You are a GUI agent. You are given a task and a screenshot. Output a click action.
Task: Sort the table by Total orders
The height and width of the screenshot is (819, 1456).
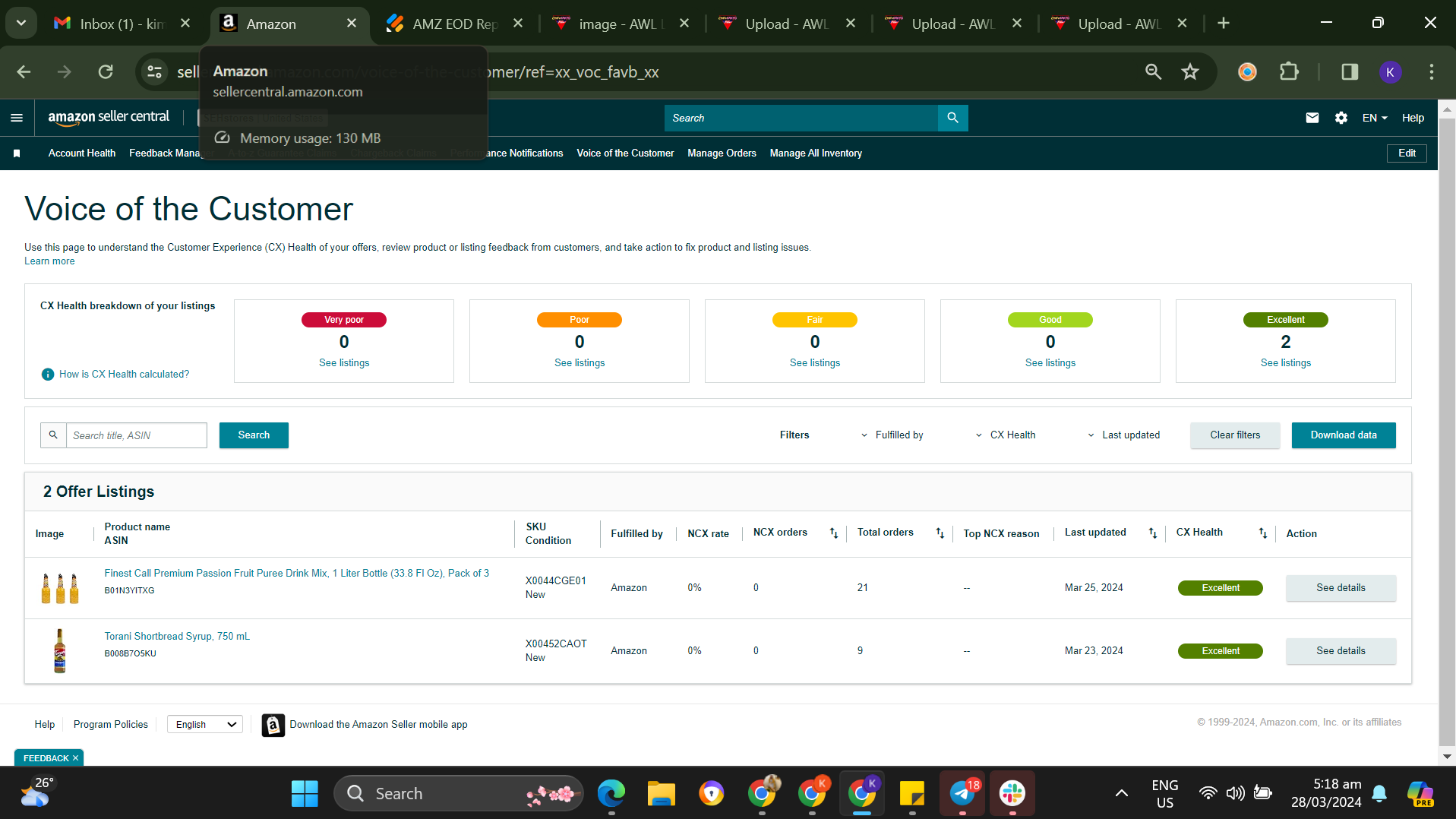tap(940, 533)
